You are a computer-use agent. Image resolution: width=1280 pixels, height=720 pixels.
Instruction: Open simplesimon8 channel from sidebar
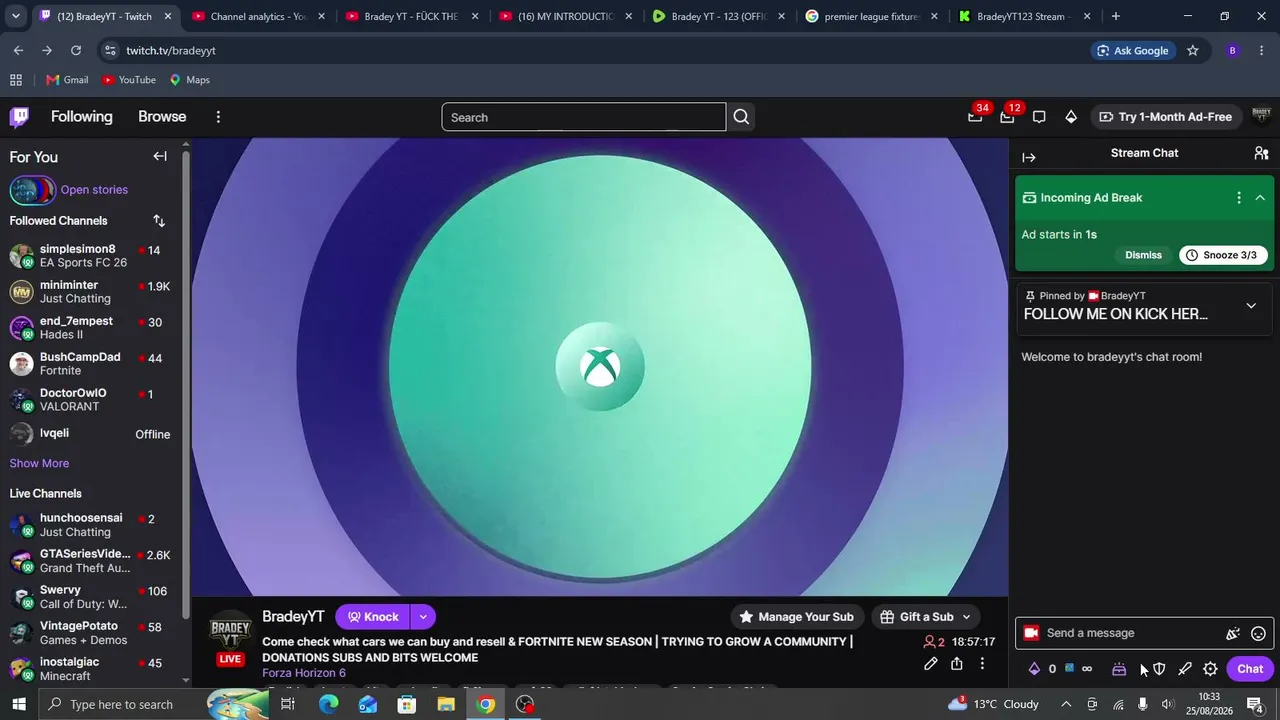tap(92, 256)
